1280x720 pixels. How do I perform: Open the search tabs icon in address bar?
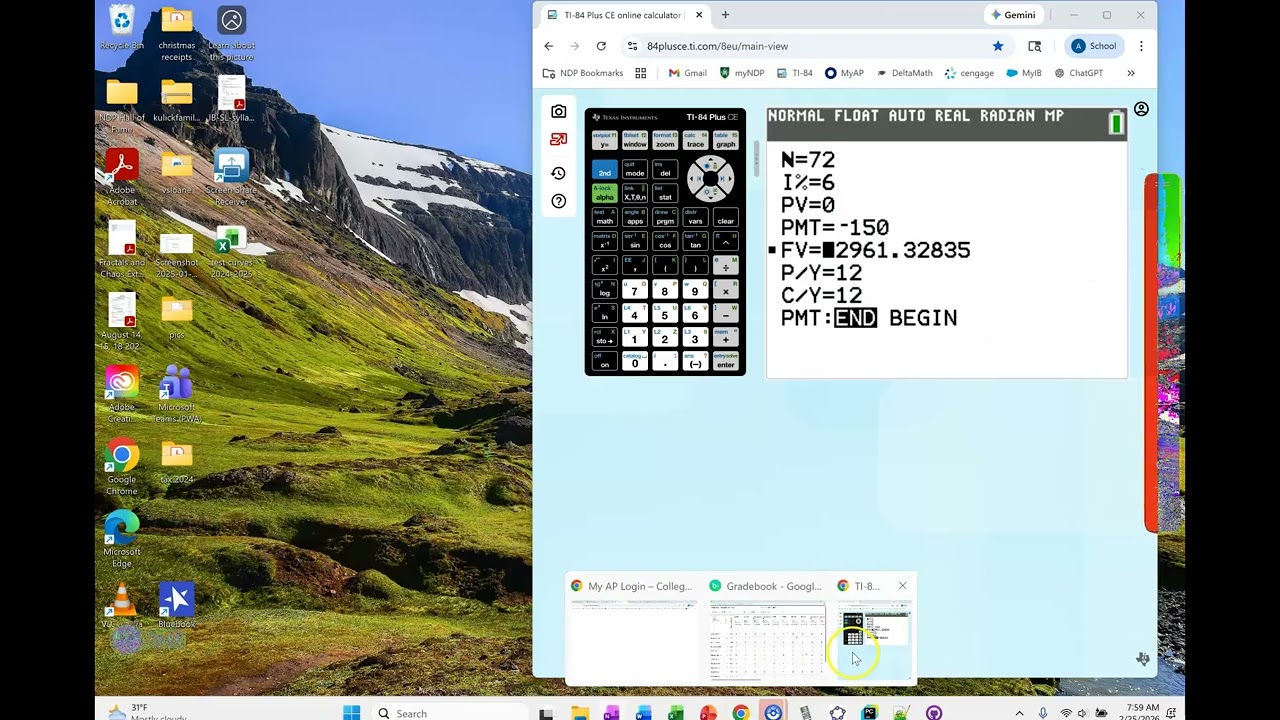click(1034, 46)
